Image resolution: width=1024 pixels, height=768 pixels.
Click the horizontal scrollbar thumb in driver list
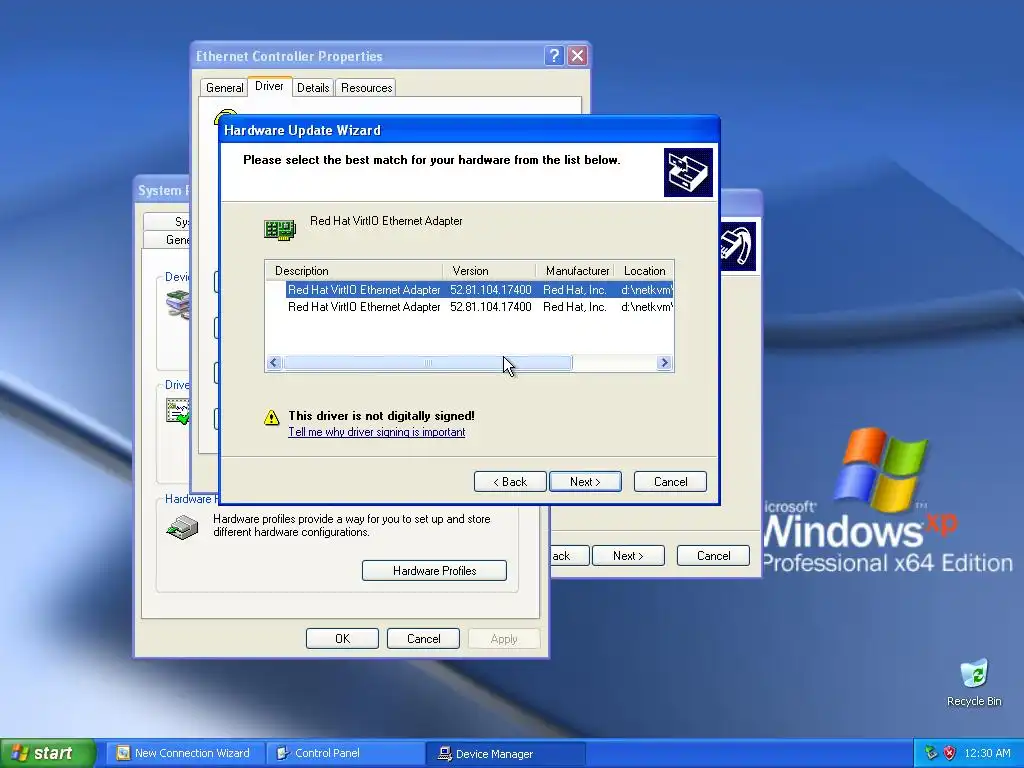[428, 363]
